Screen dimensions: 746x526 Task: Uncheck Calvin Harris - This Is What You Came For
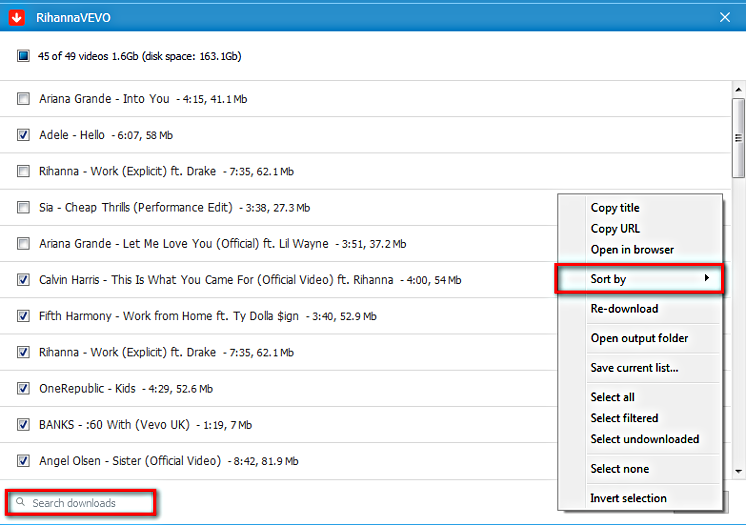click(x=23, y=280)
